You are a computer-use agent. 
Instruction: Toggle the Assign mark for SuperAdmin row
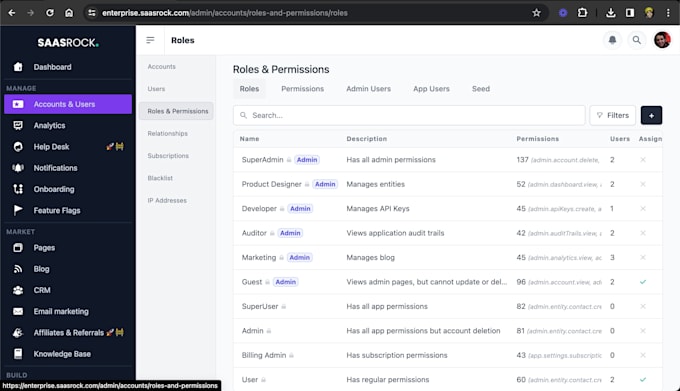pos(643,160)
